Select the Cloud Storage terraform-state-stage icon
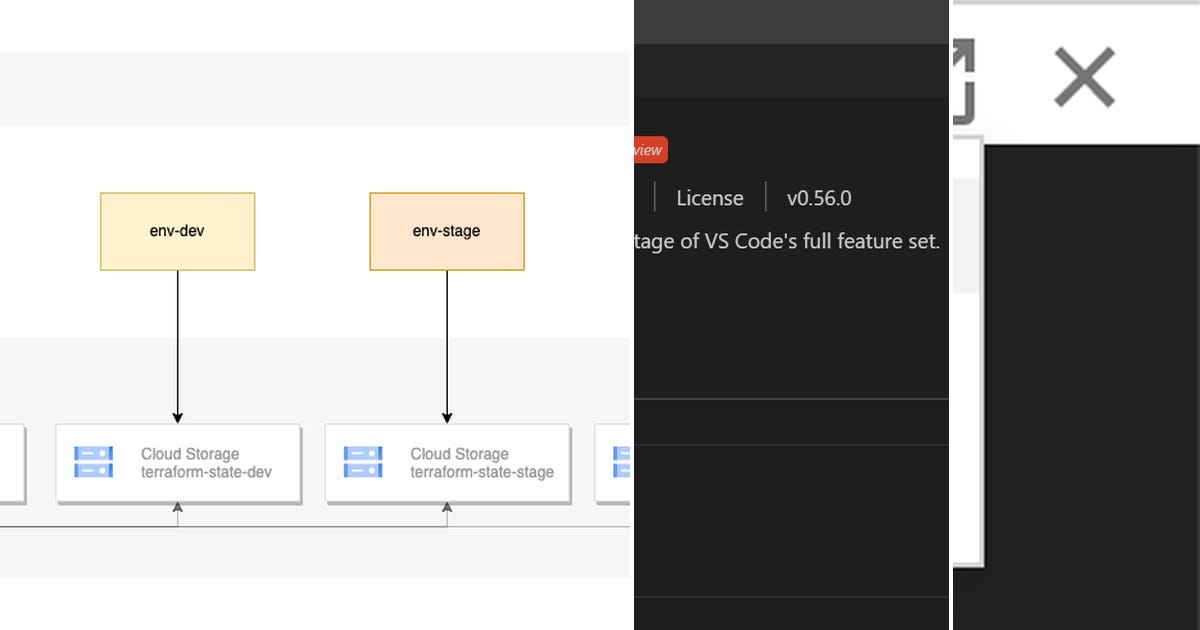1200x630 pixels. click(x=447, y=463)
